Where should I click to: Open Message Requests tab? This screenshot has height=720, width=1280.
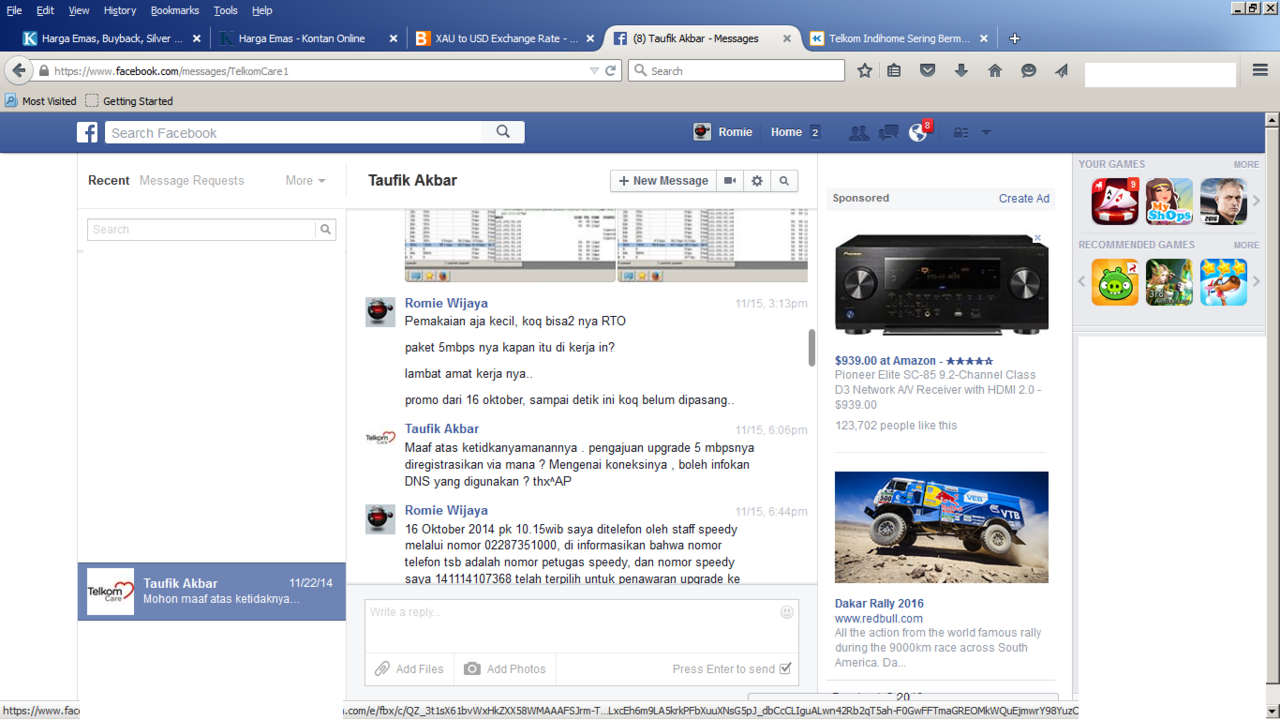(x=192, y=181)
